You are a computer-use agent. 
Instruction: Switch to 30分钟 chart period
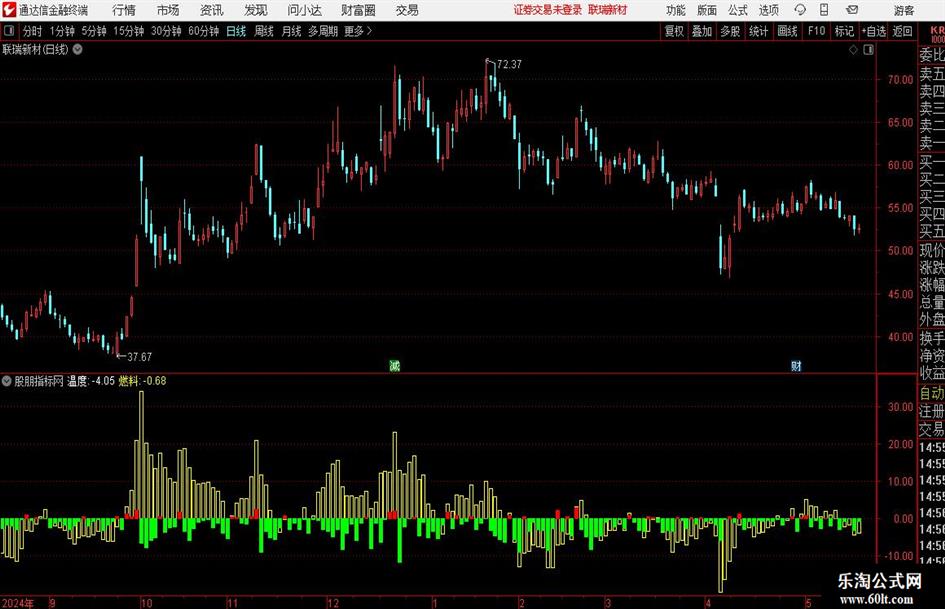[x=166, y=31]
